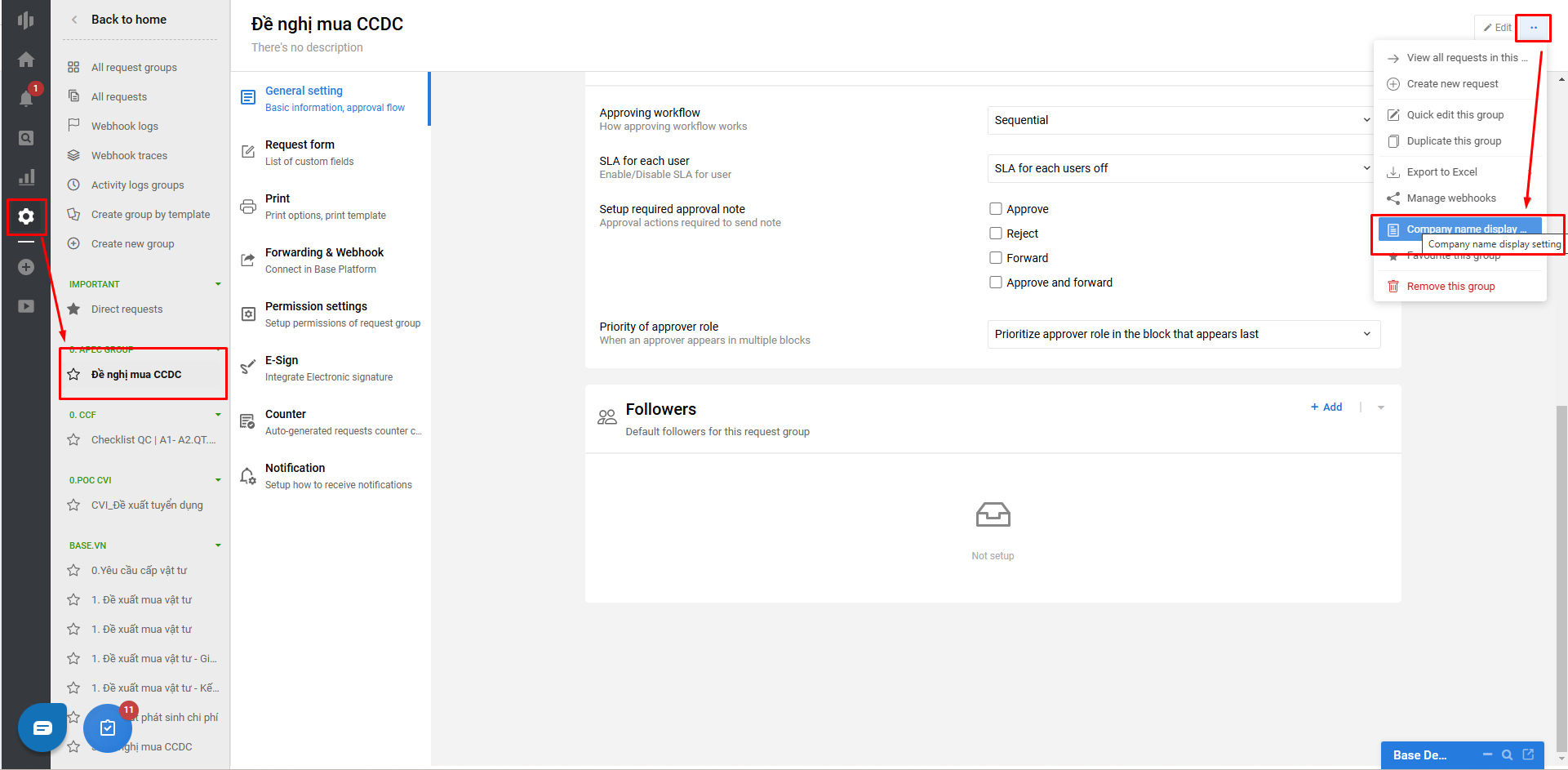Viewport: 1568px width, 770px height.
Task: Open the reports bar chart icon
Action: click(26, 177)
